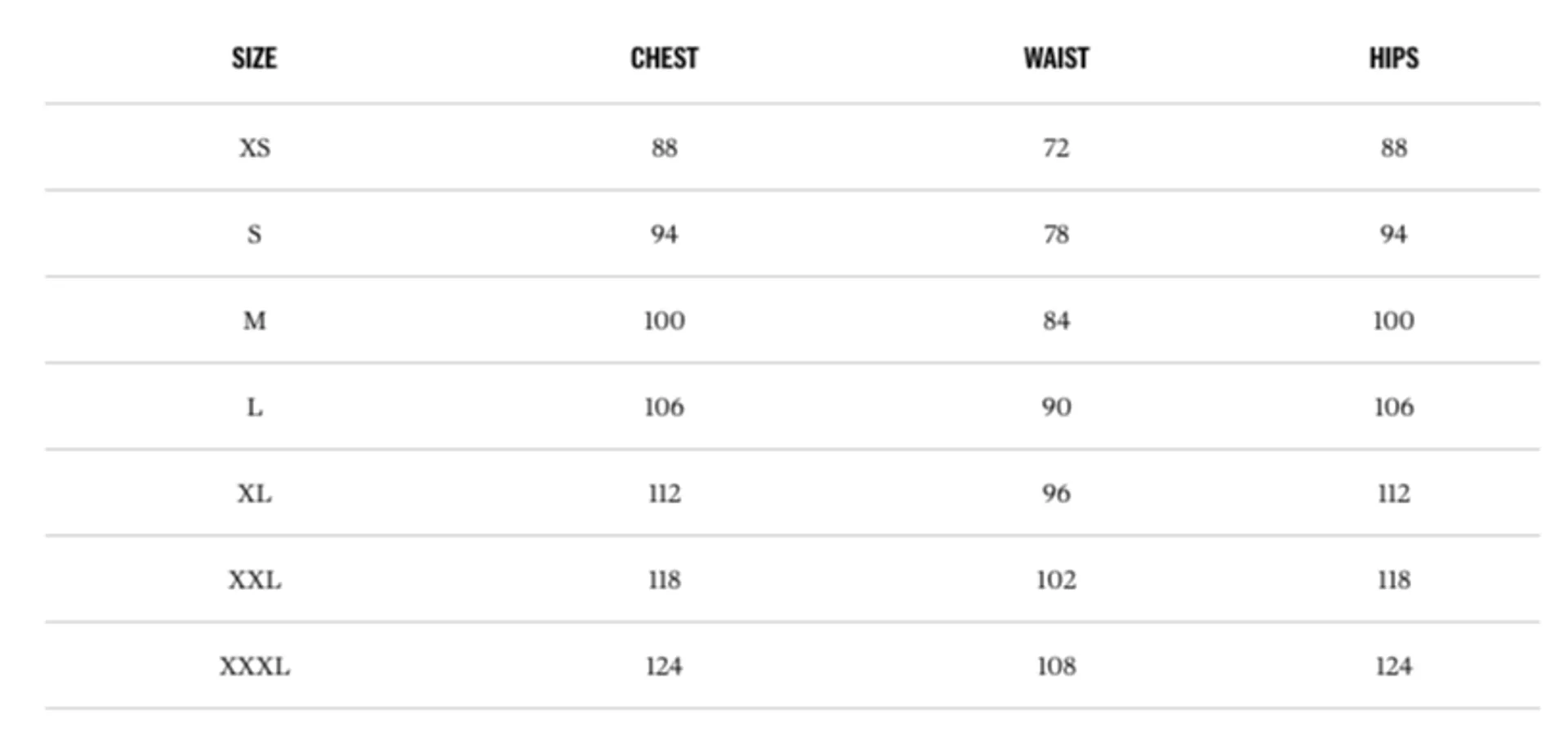Select the XL size row label
Viewport: 1568px width, 741px height.
(254, 493)
